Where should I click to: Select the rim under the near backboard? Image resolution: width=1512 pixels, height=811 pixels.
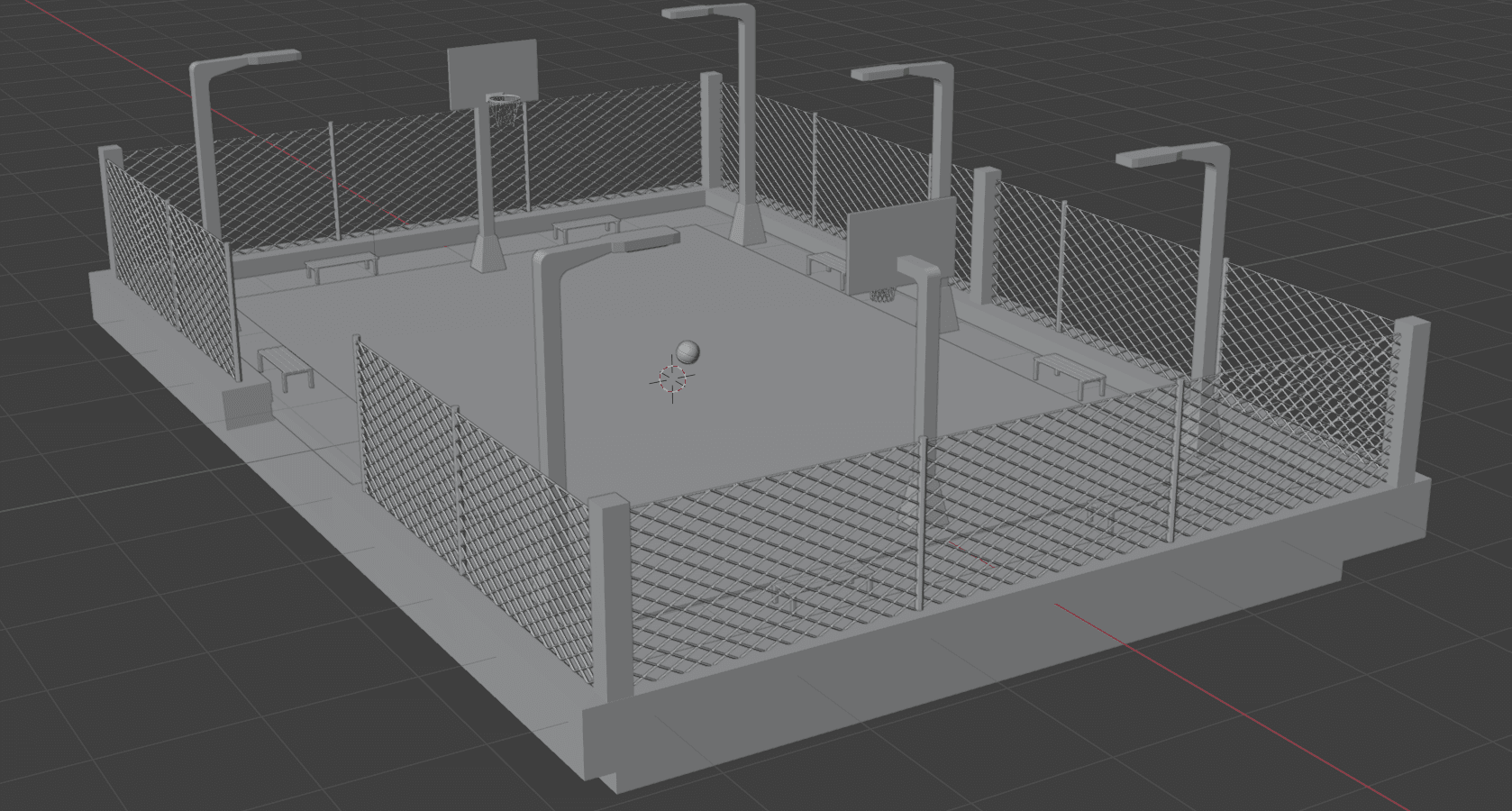(884, 295)
